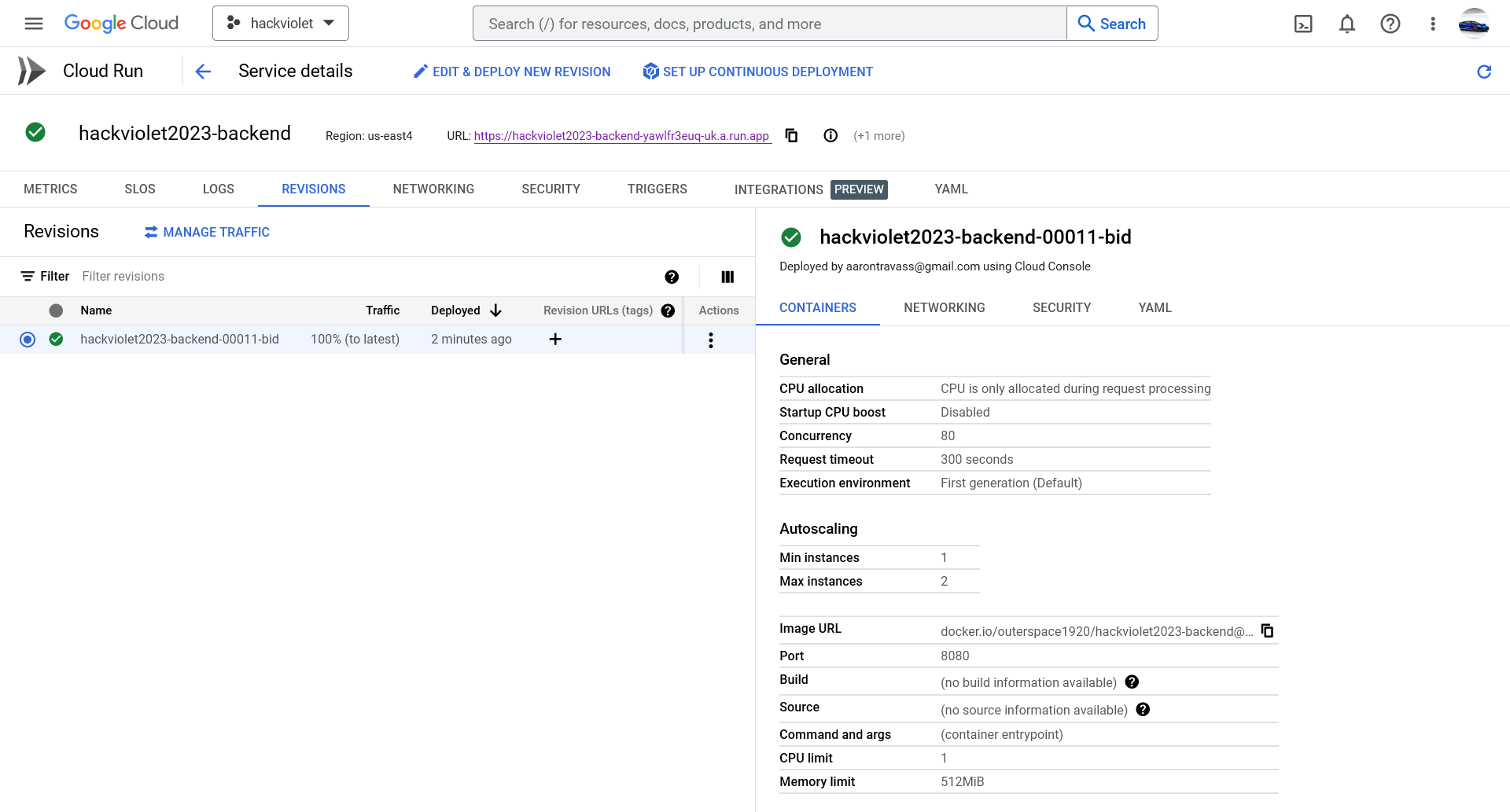
Task: Open the revision Networking tab
Action: click(945, 307)
